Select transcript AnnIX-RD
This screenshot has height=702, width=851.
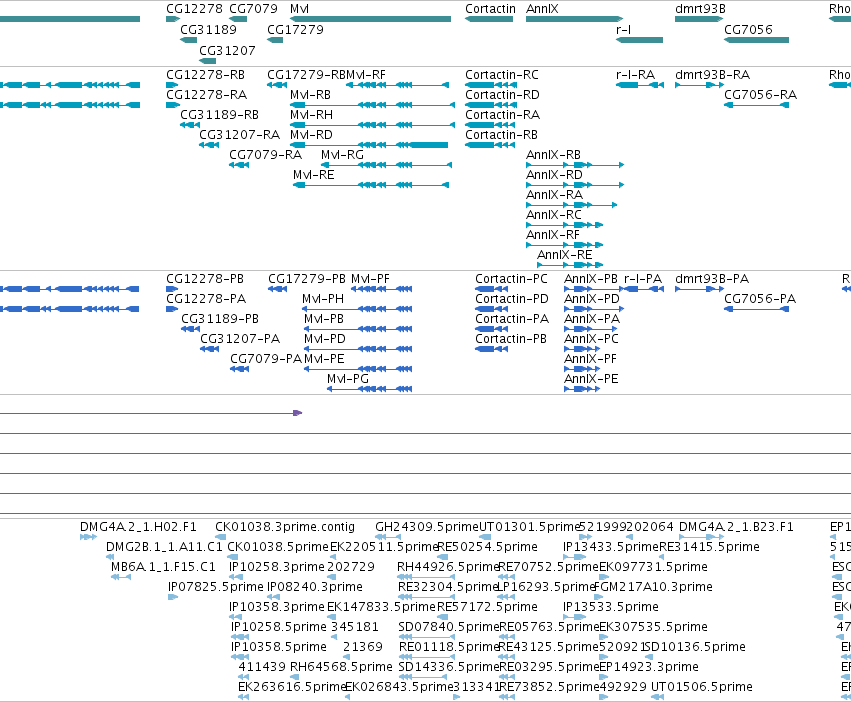click(x=575, y=185)
